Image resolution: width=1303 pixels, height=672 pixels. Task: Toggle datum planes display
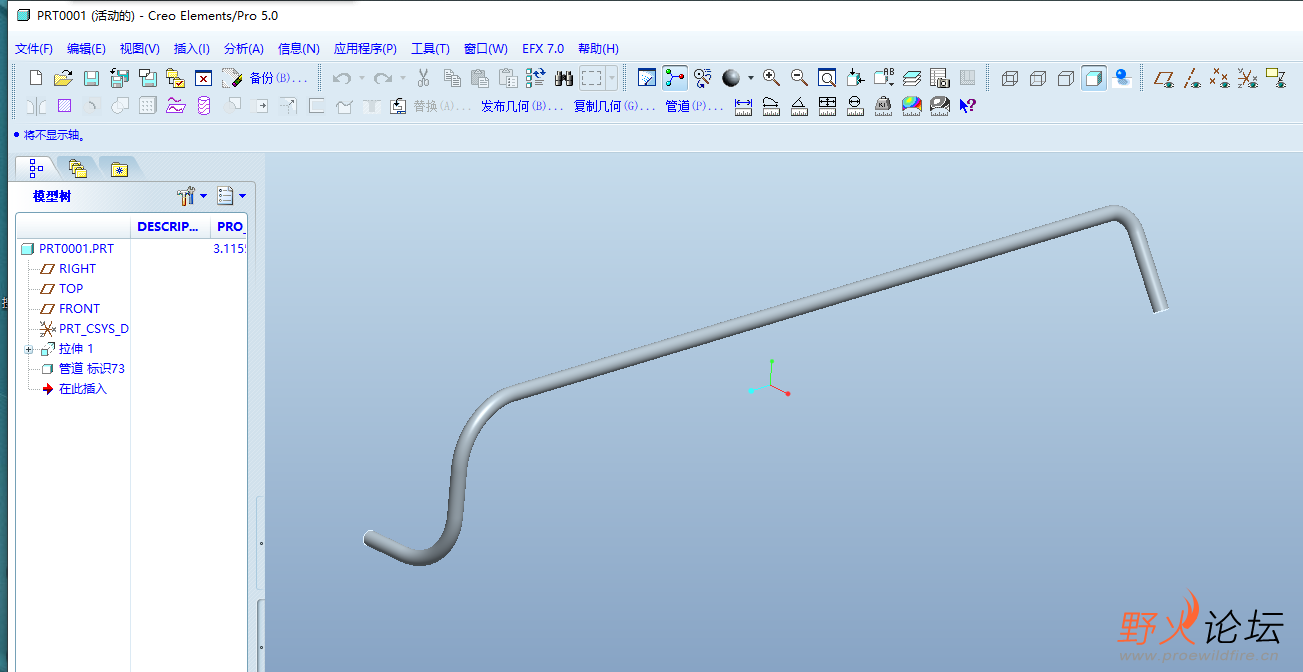click(1164, 78)
